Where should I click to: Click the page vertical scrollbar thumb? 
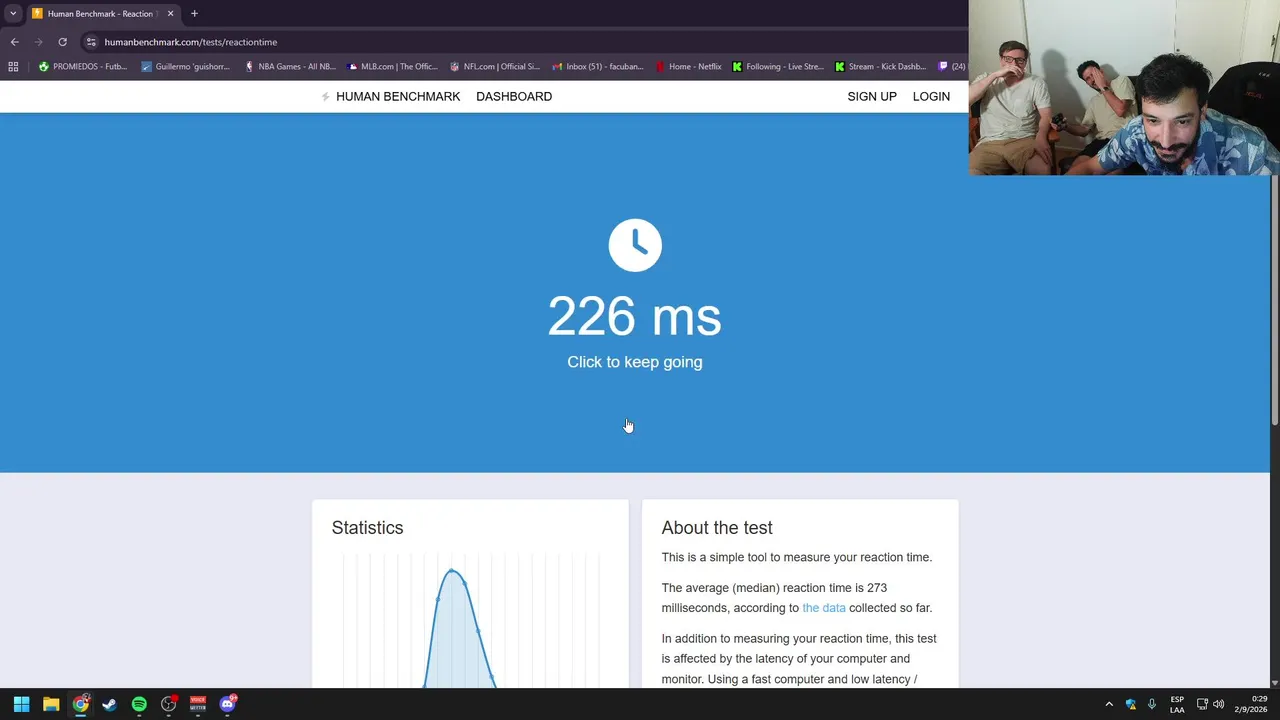pyautogui.click(x=1275, y=300)
